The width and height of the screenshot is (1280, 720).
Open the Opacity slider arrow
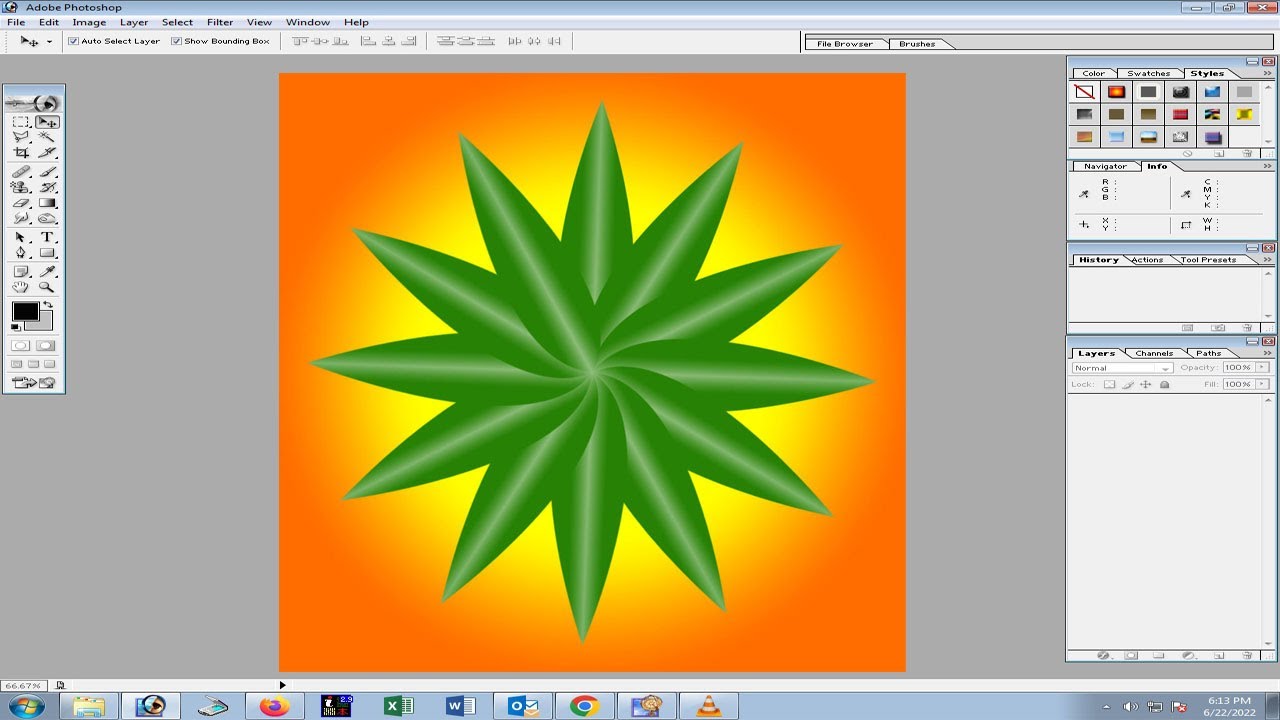pos(1262,367)
